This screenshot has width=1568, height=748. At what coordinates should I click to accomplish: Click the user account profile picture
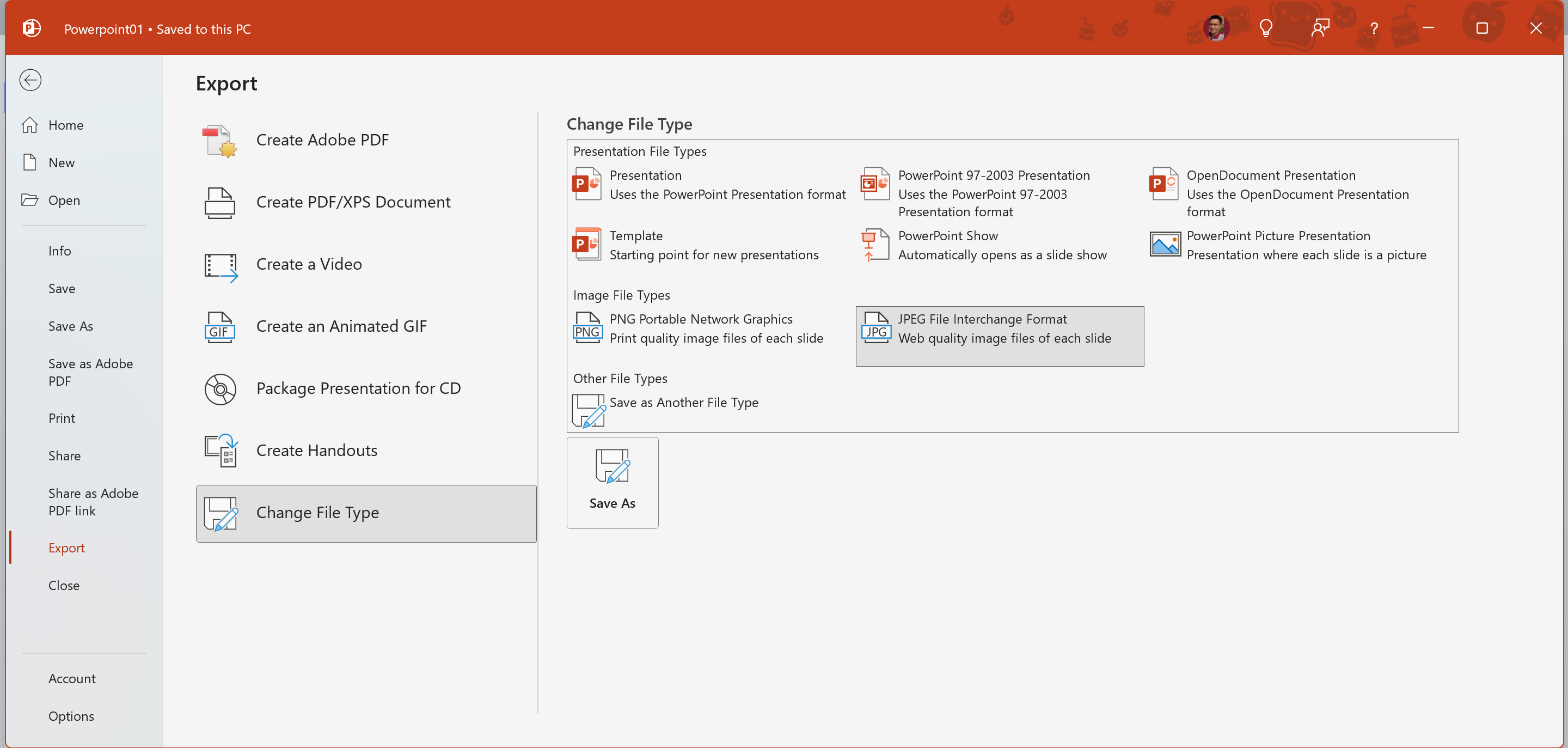(x=1216, y=28)
